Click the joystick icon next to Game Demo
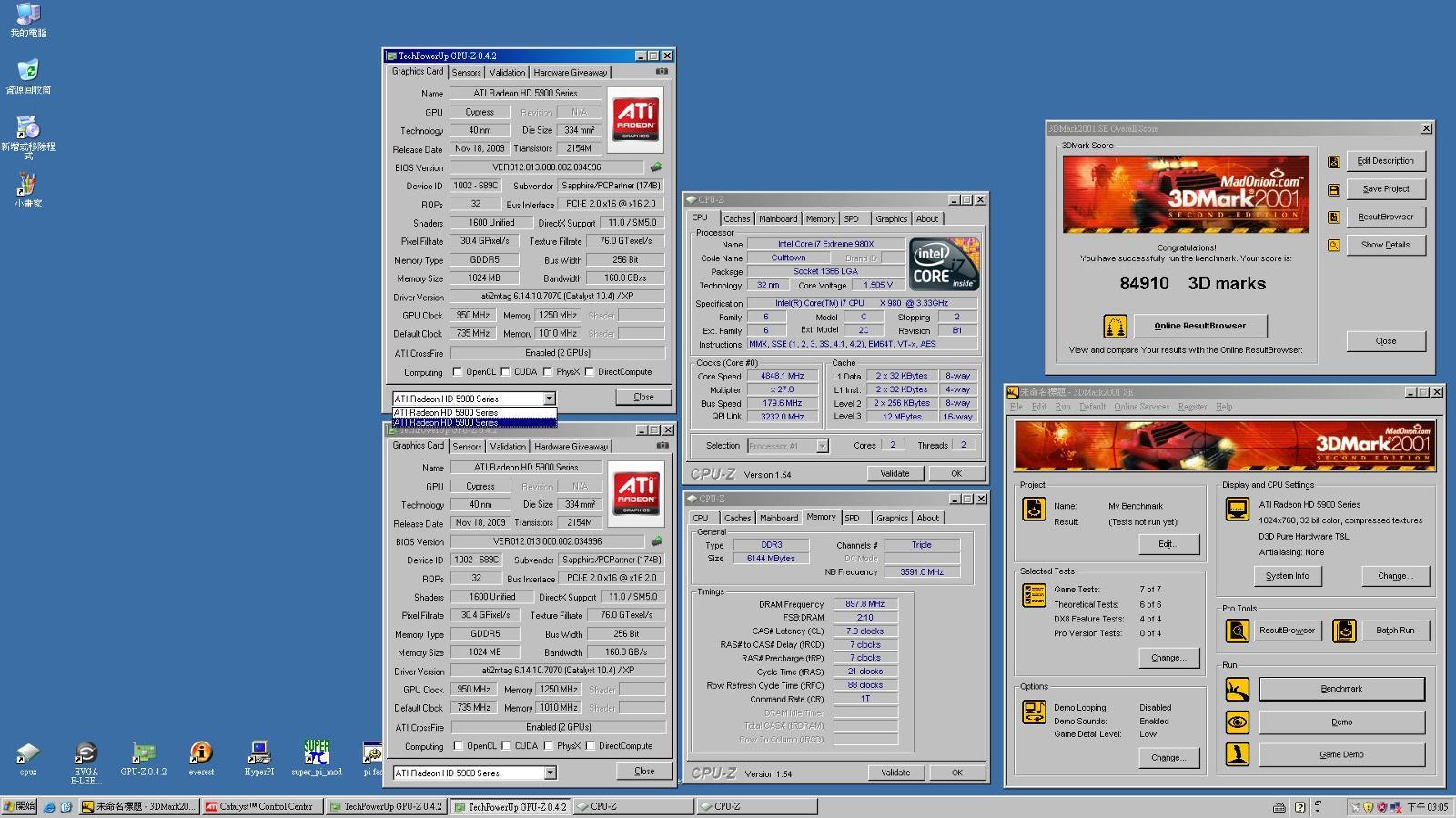 [1237, 754]
